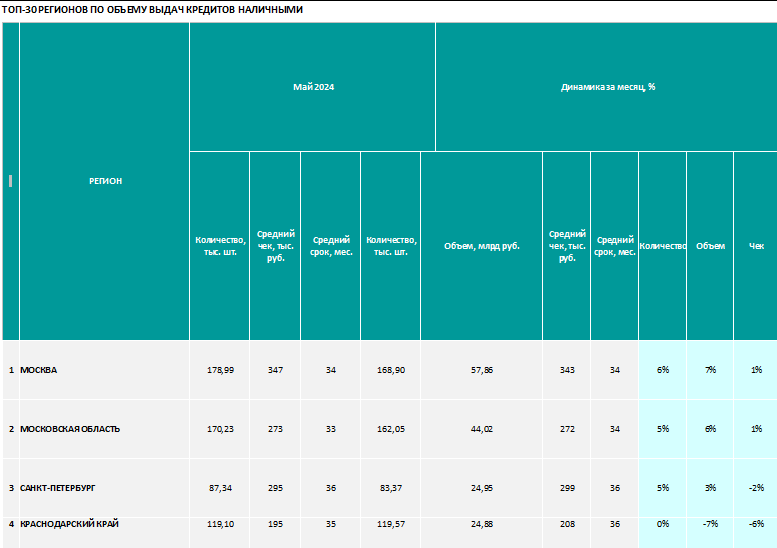This screenshot has width=777, height=548.
Task: Select the 7% cell in МОСКВА row
Action: click(x=710, y=370)
